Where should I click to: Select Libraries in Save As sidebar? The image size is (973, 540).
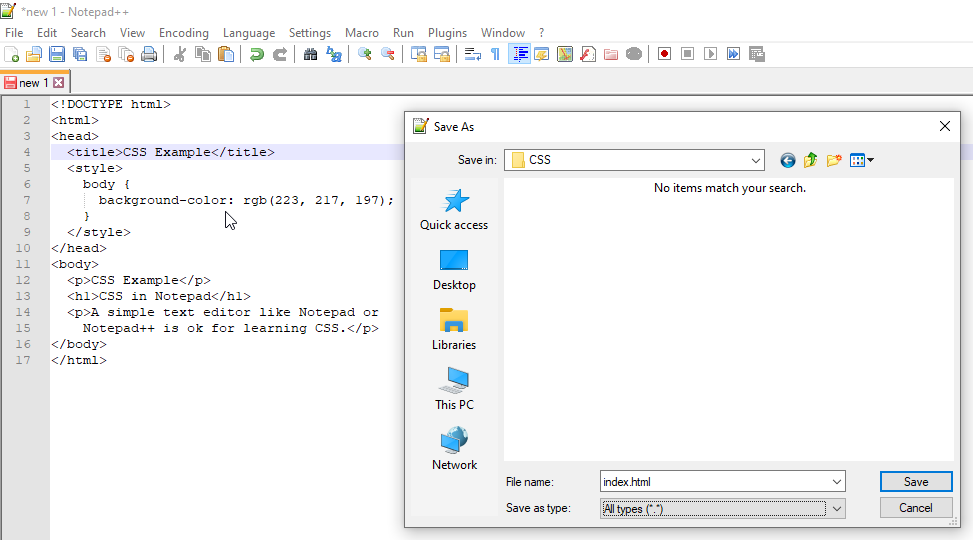(454, 330)
